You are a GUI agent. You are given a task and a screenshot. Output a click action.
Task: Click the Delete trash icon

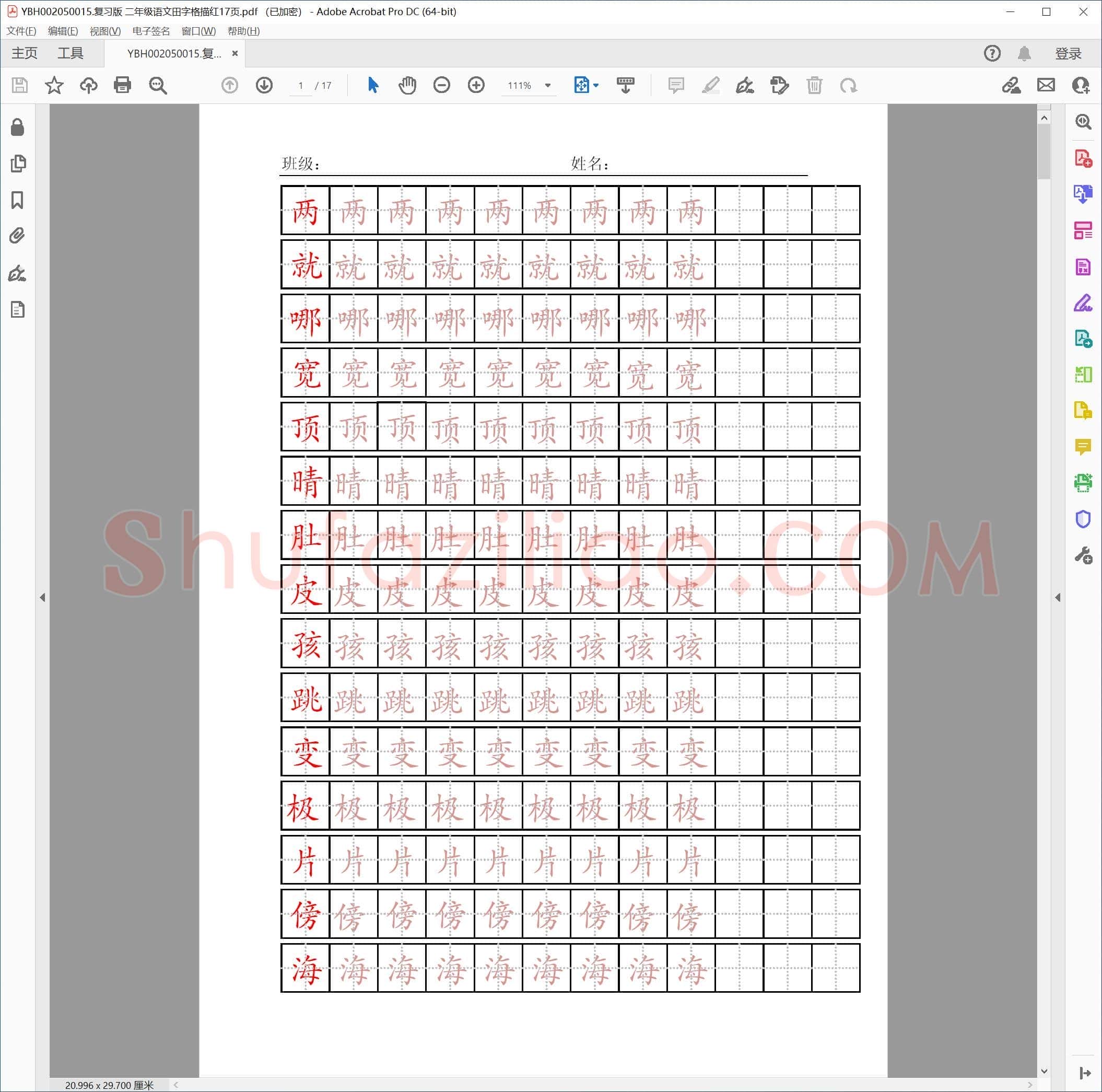[815, 86]
